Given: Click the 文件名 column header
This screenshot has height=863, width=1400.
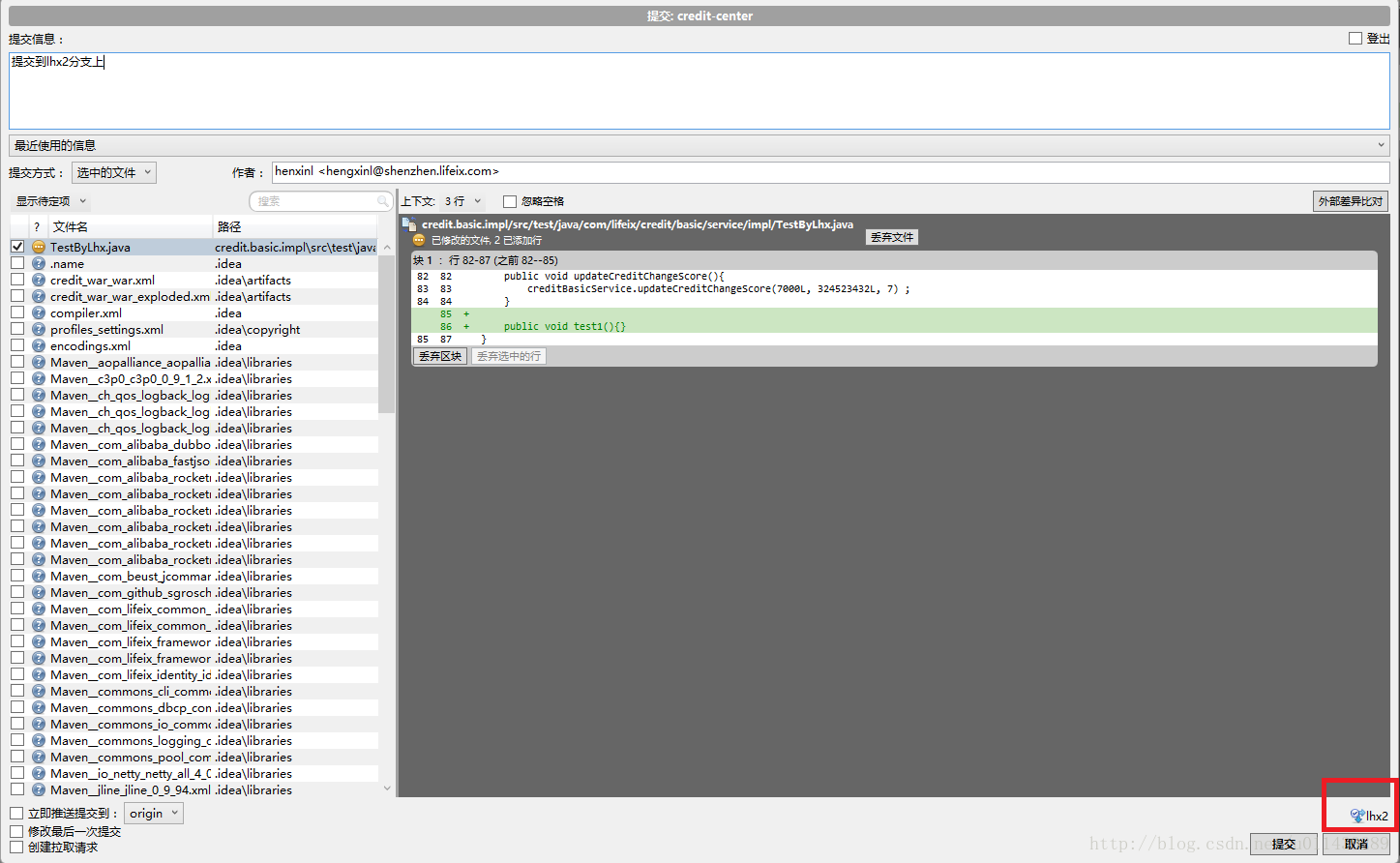Looking at the screenshot, I should (x=129, y=226).
